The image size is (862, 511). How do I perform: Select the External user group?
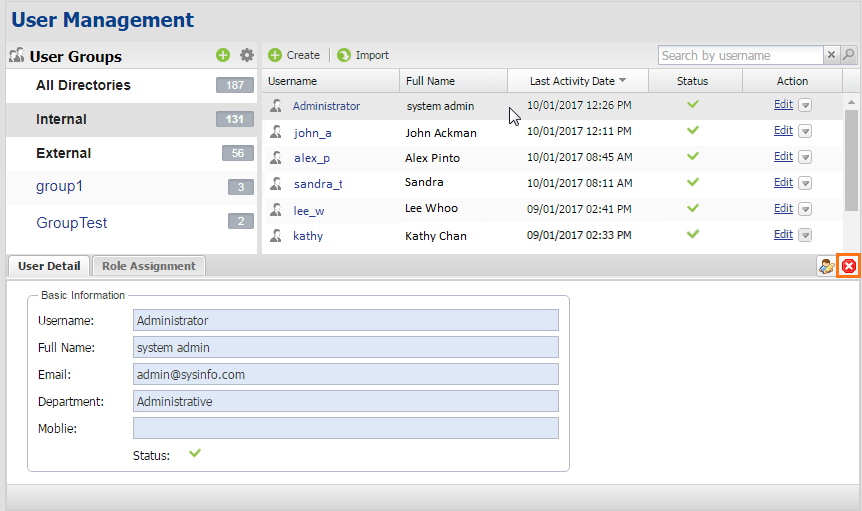(x=64, y=153)
